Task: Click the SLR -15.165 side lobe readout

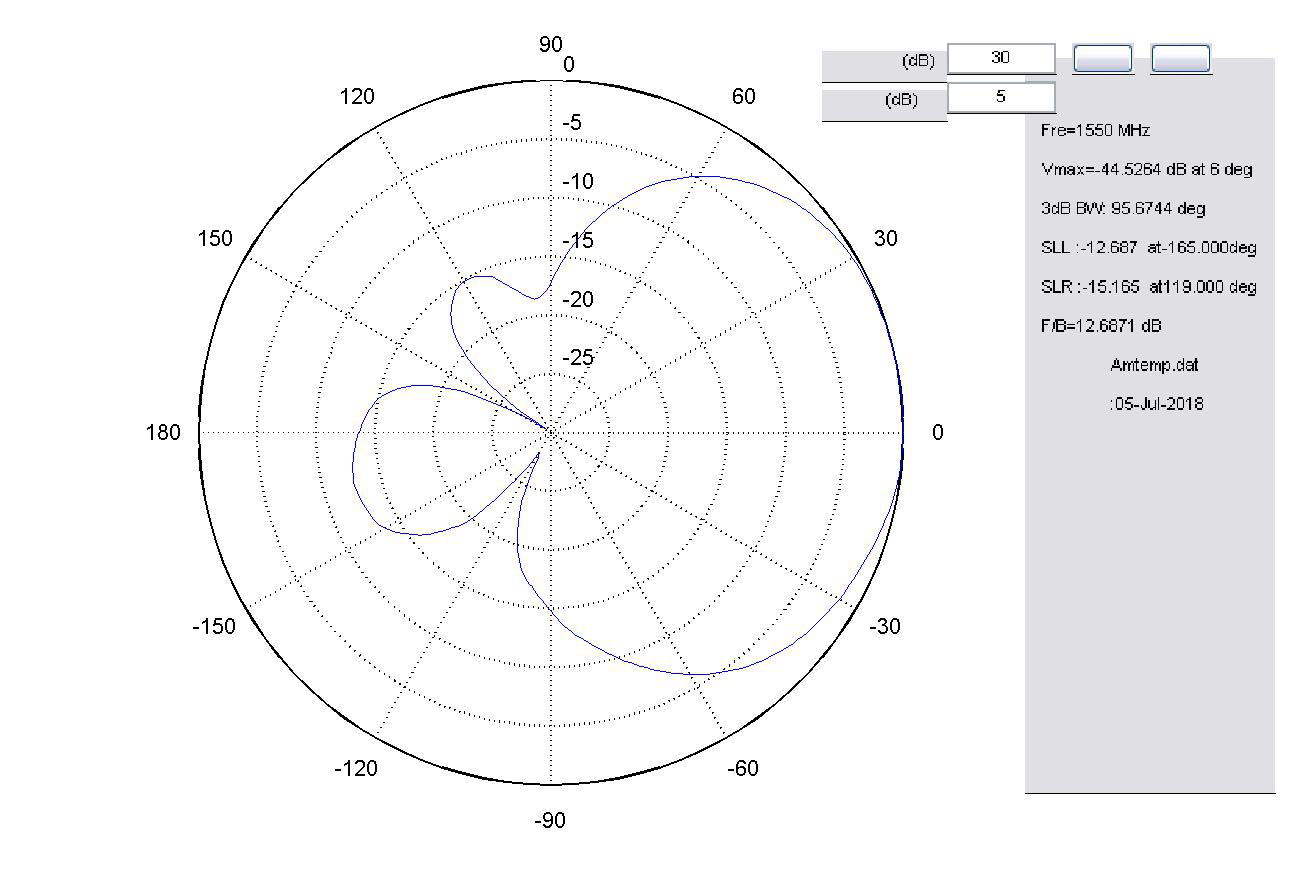Action: (1148, 287)
